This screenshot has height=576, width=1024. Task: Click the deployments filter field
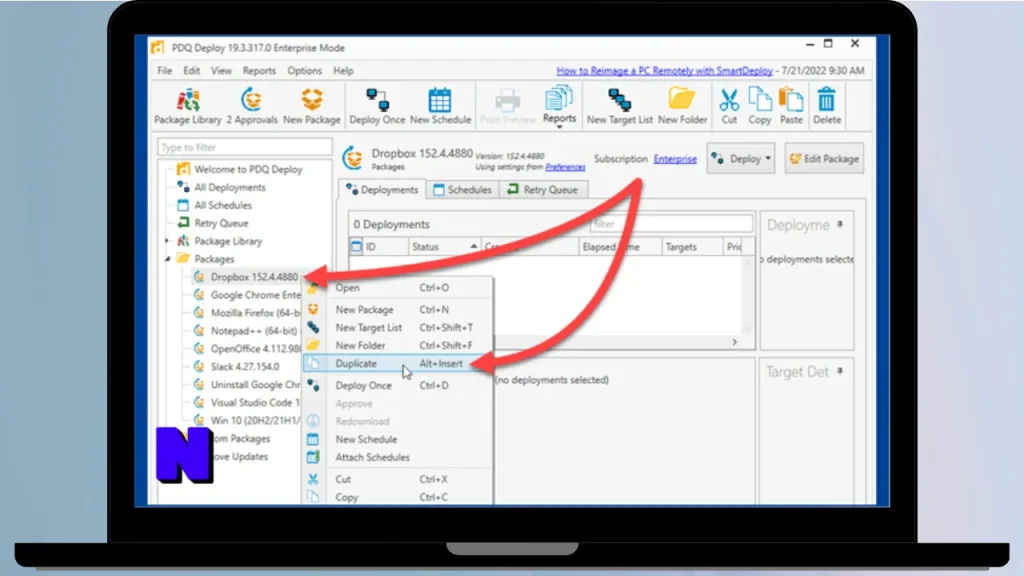(671, 224)
